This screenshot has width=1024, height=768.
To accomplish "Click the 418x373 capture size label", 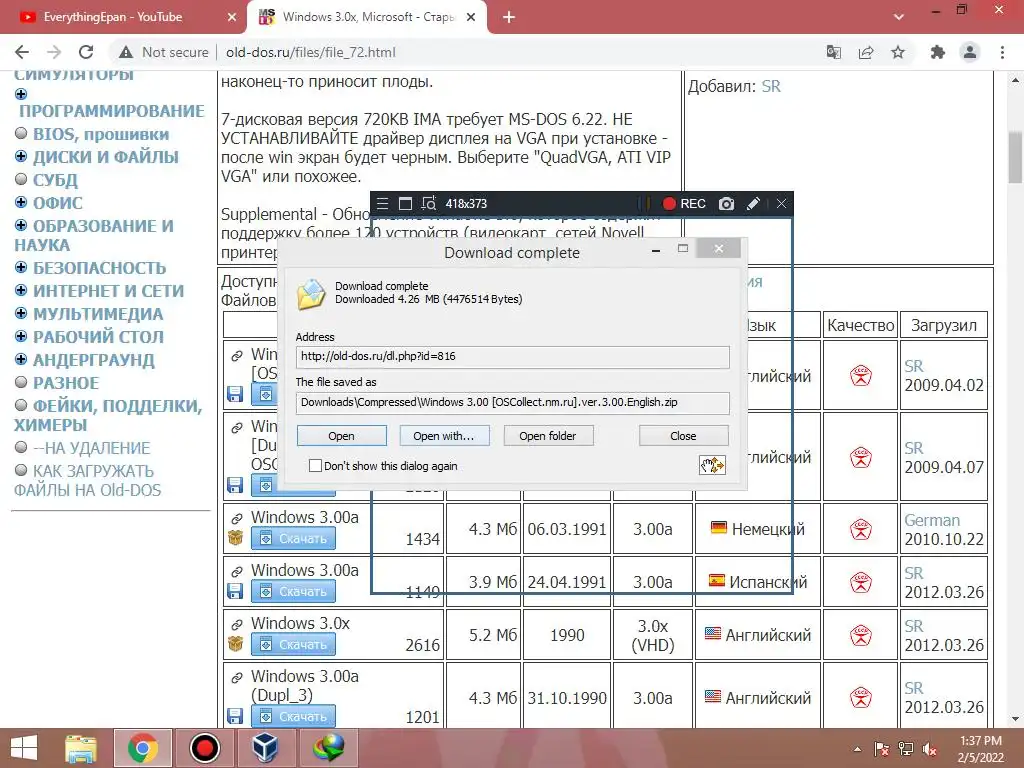I will 466,204.
